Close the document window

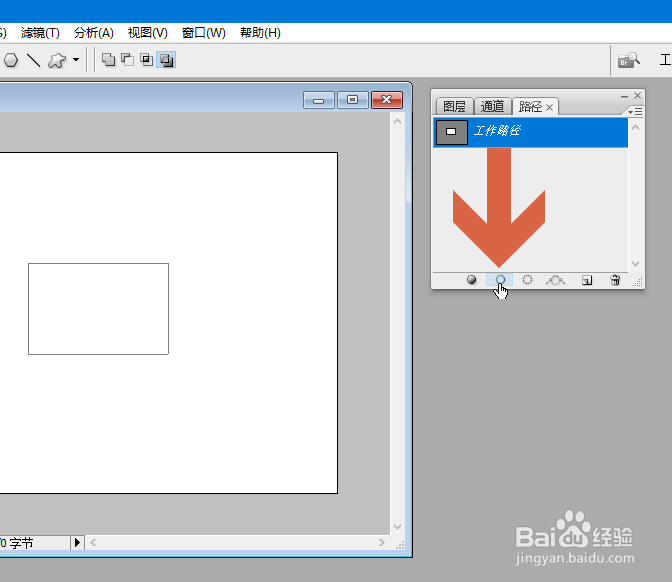coord(387,100)
